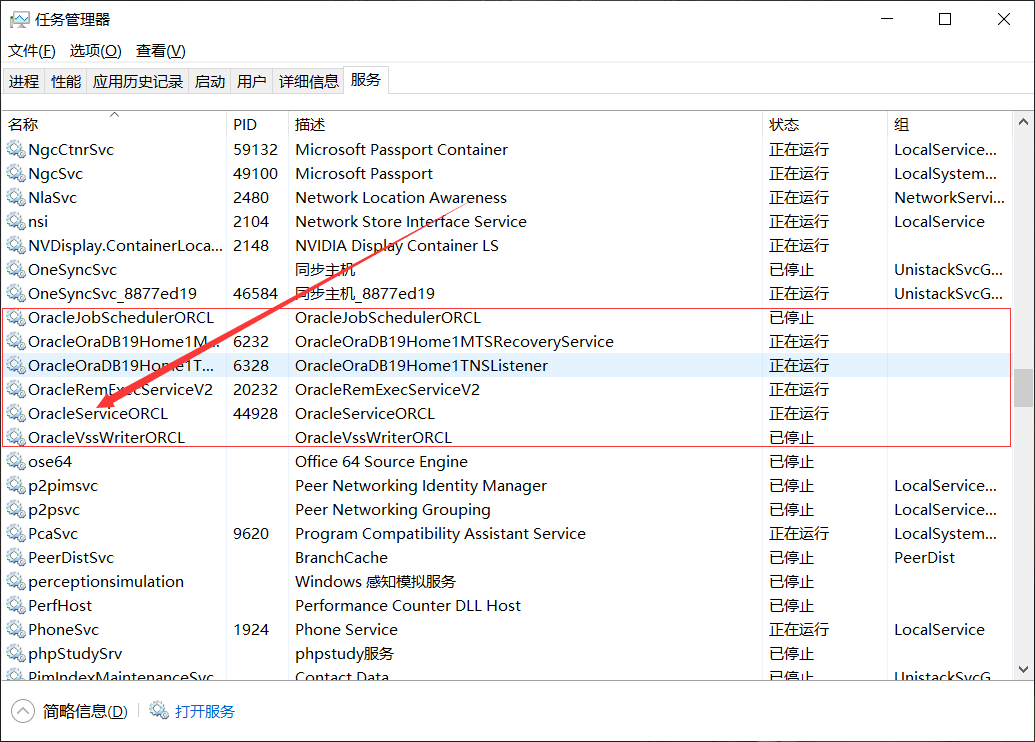The image size is (1035, 742).
Task: Click the scrollbar down arrow
Action: click(1023, 669)
